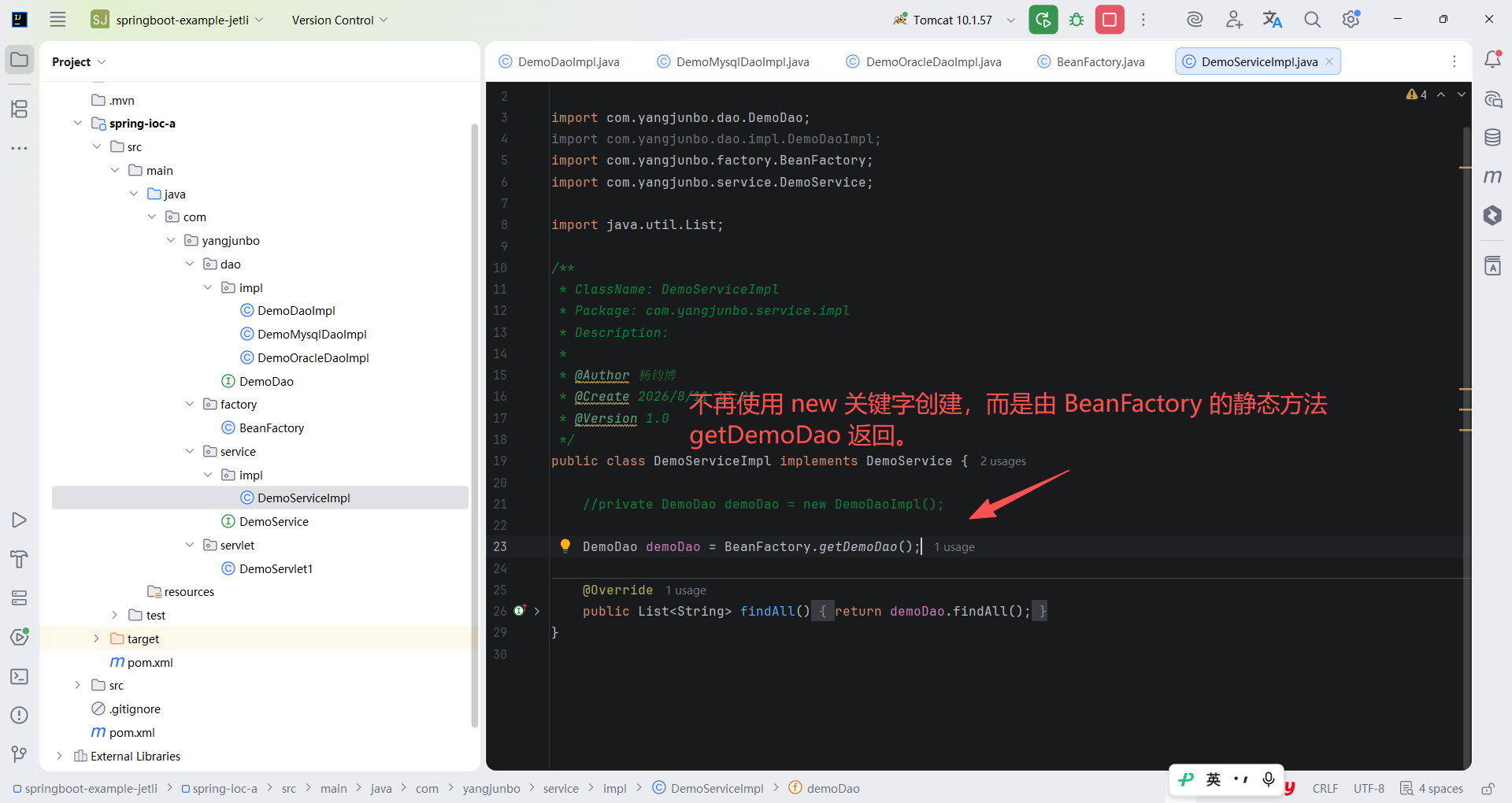The height and width of the screenshot is (803, 1512).
Task: Open the Database tool window
Action: (x=1492, y=138)
